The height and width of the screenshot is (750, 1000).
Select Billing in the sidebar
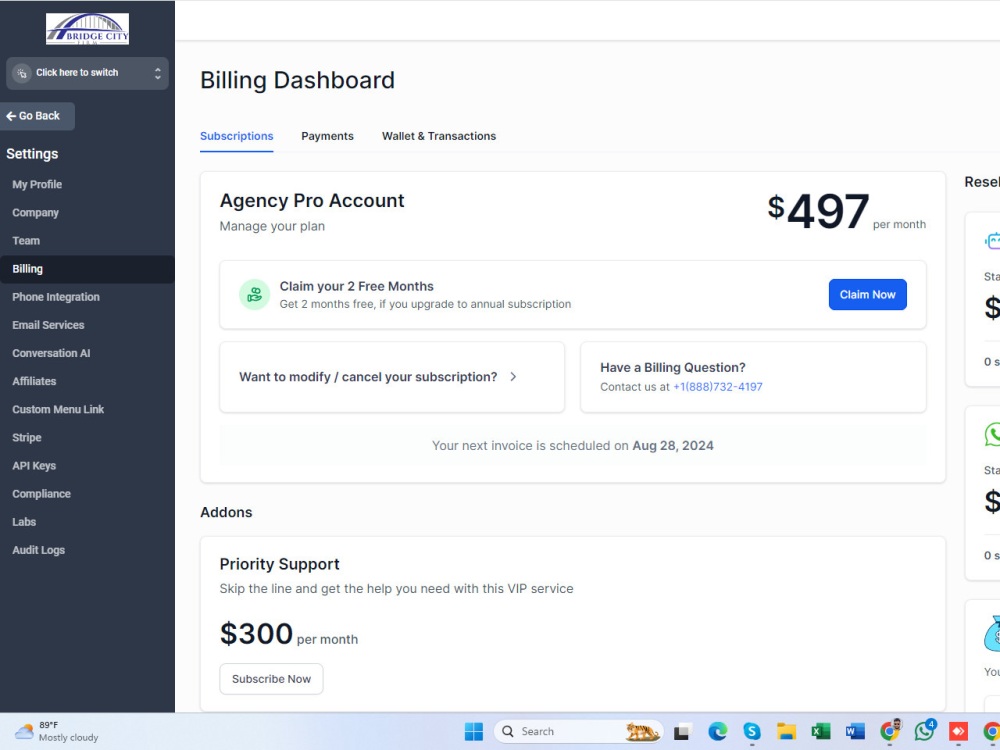87,269
